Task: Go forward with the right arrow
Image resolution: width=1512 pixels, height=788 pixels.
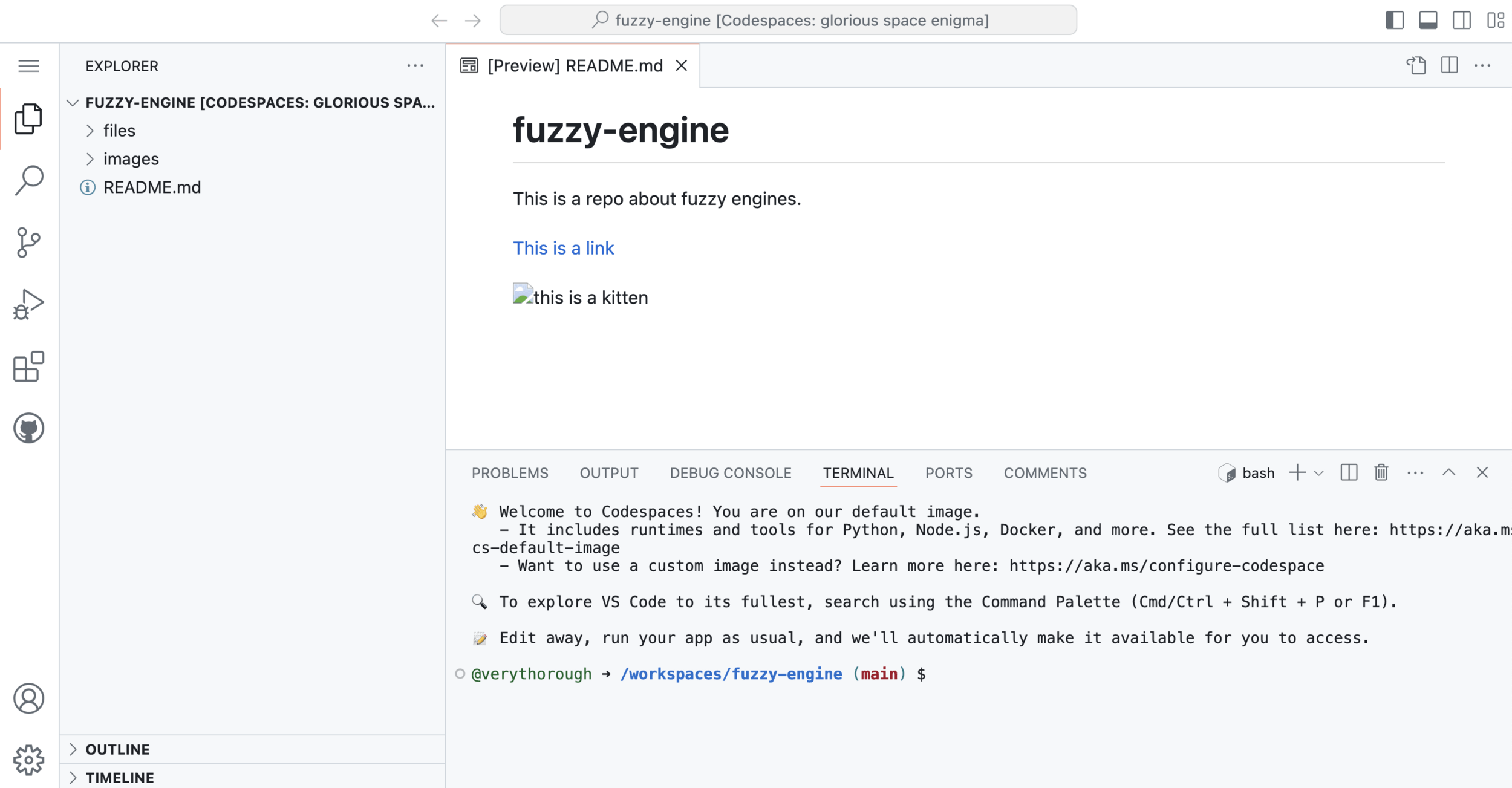Action: 473,21
